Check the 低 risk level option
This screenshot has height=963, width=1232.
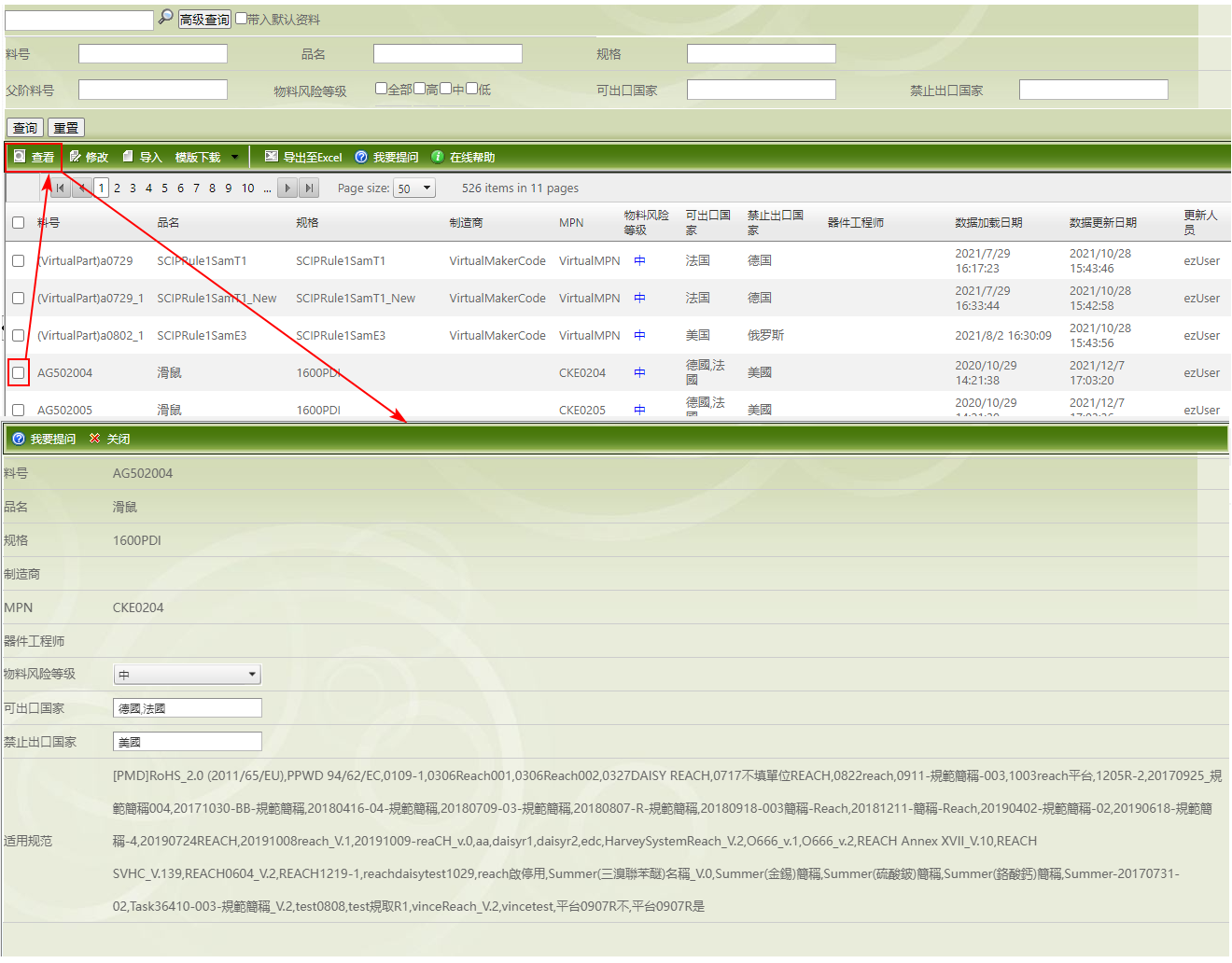point(472,89)
